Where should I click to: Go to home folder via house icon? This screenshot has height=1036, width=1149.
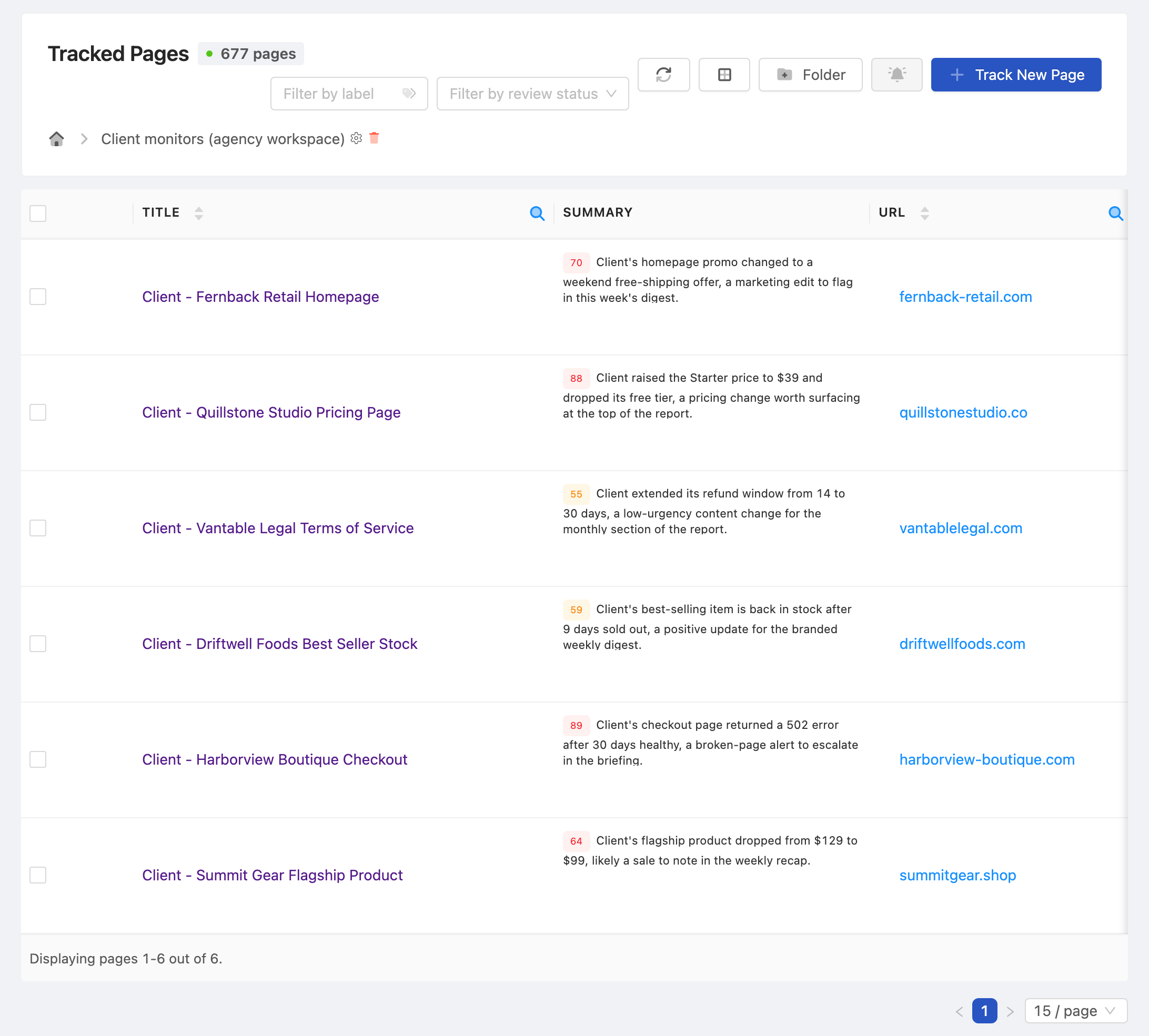[x=56, y=139]
